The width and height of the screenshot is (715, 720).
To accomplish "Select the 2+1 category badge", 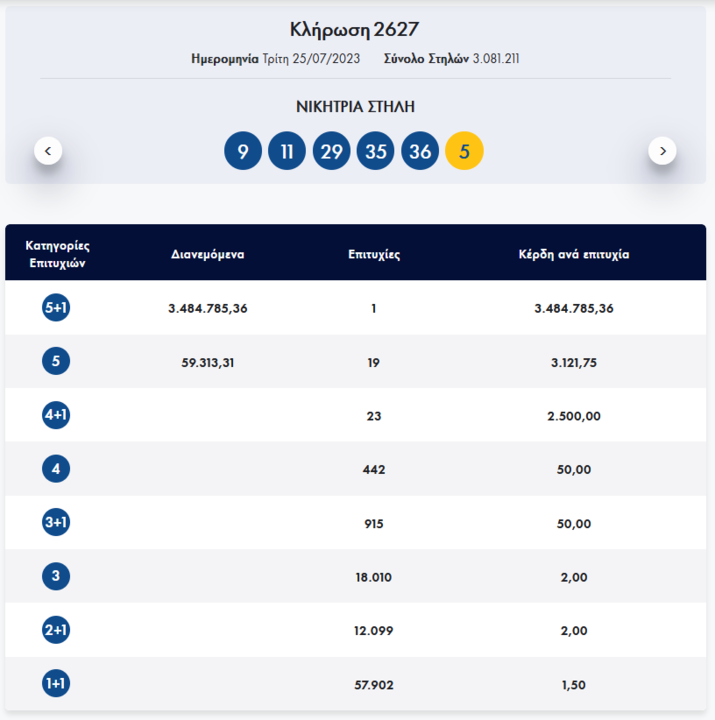I will click(x=56, y=630).
